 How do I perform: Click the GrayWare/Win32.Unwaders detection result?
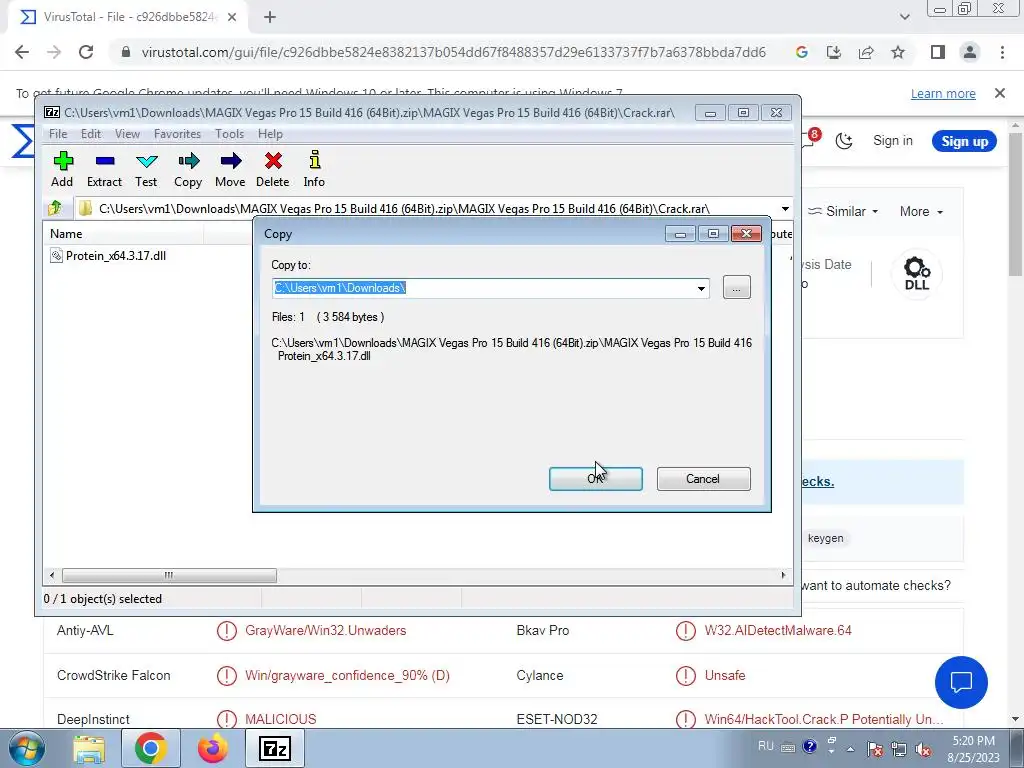click(x=325, y=631)
